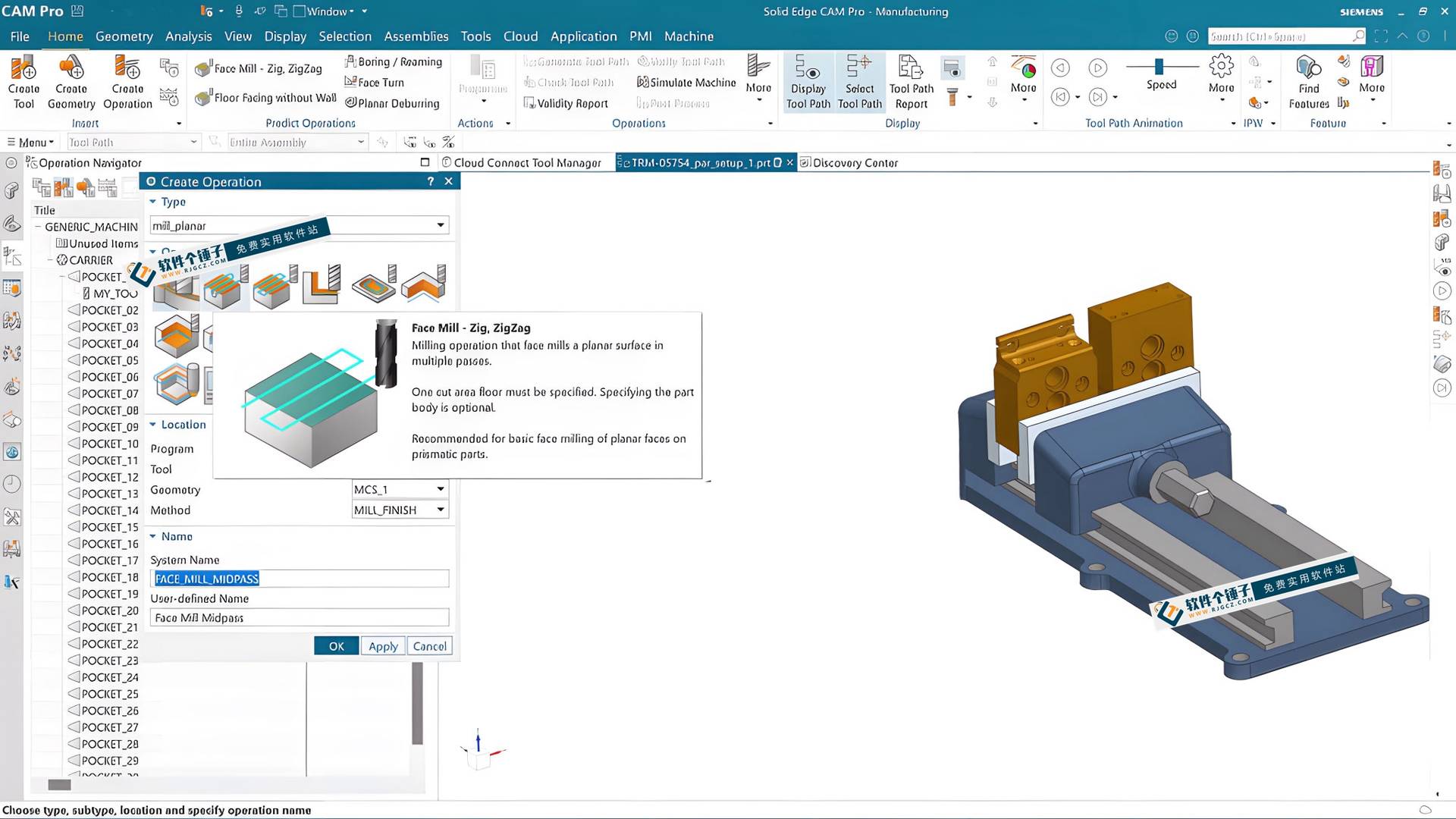1456x819 pixels.
Task: Choose Face Turn predict operation
Action: tap(375, 83)
